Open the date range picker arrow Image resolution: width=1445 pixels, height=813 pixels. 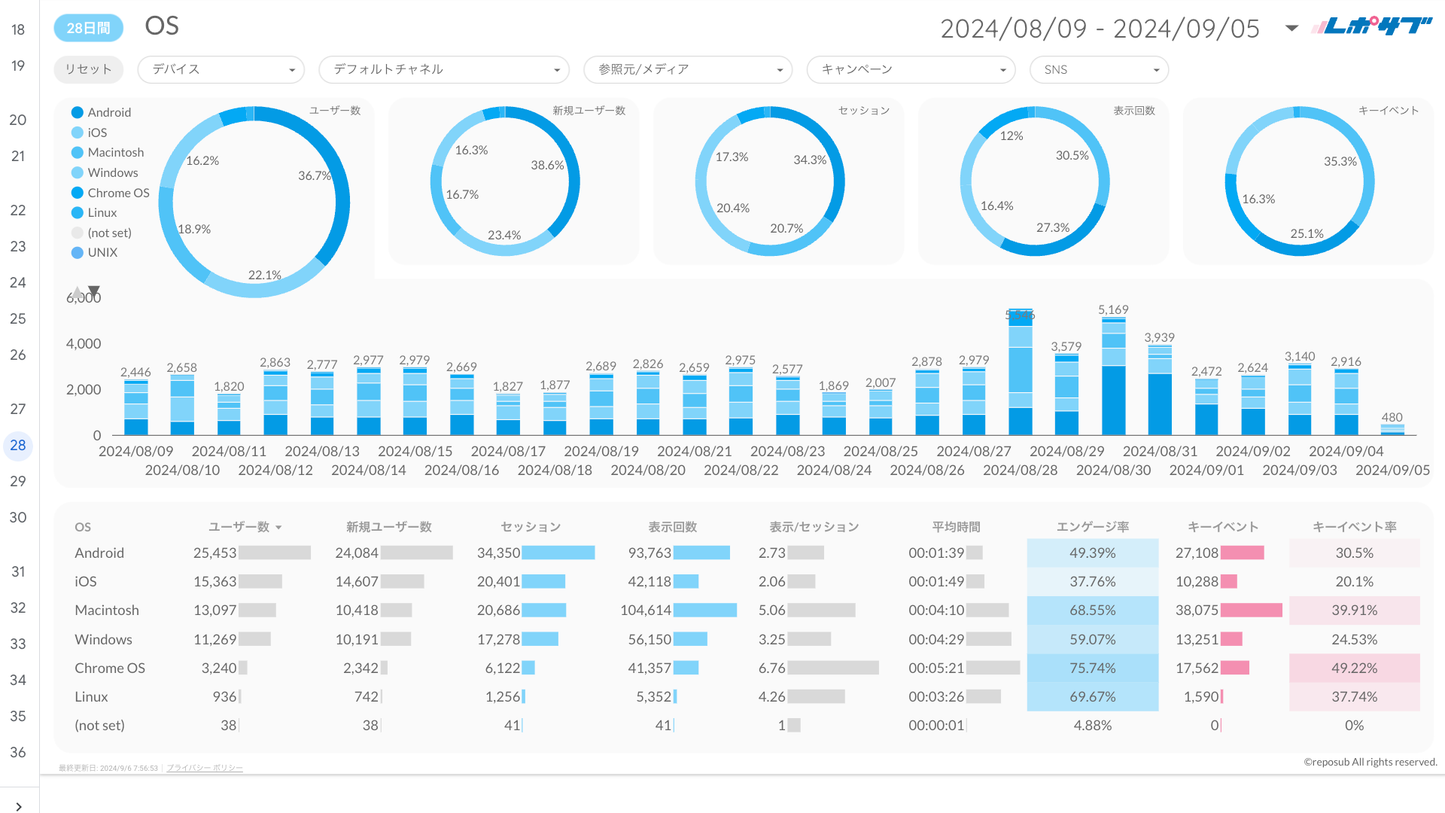pyautogui.click(x=1291, y=28)
